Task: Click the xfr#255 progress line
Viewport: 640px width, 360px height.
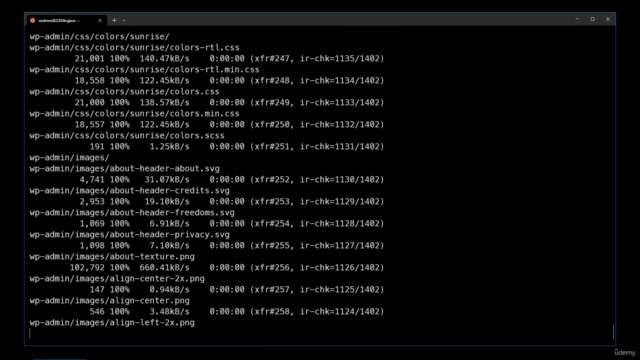Action: pos(231,246)
